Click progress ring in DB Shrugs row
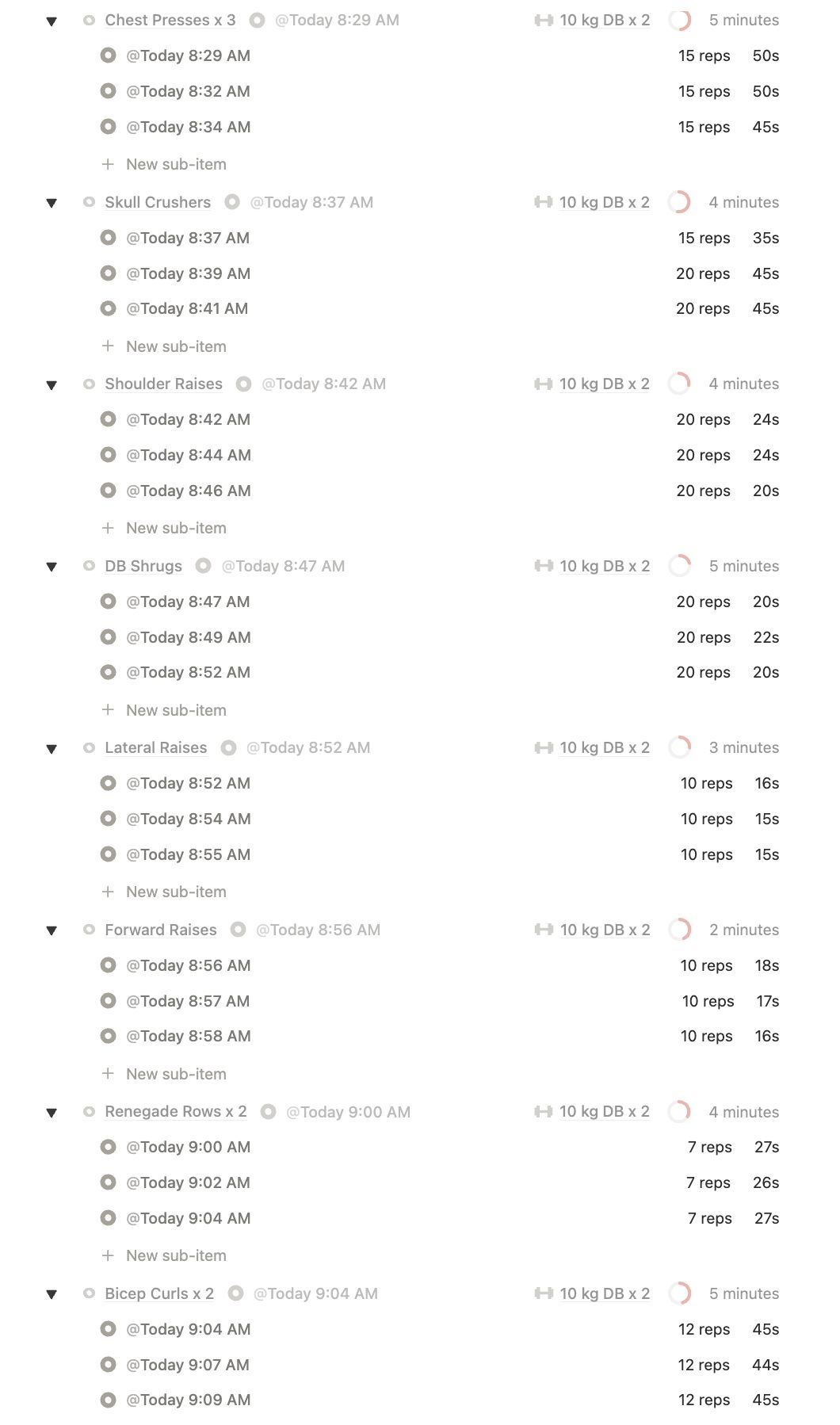Screen dimensions: 840x1425 pos(679,566)
